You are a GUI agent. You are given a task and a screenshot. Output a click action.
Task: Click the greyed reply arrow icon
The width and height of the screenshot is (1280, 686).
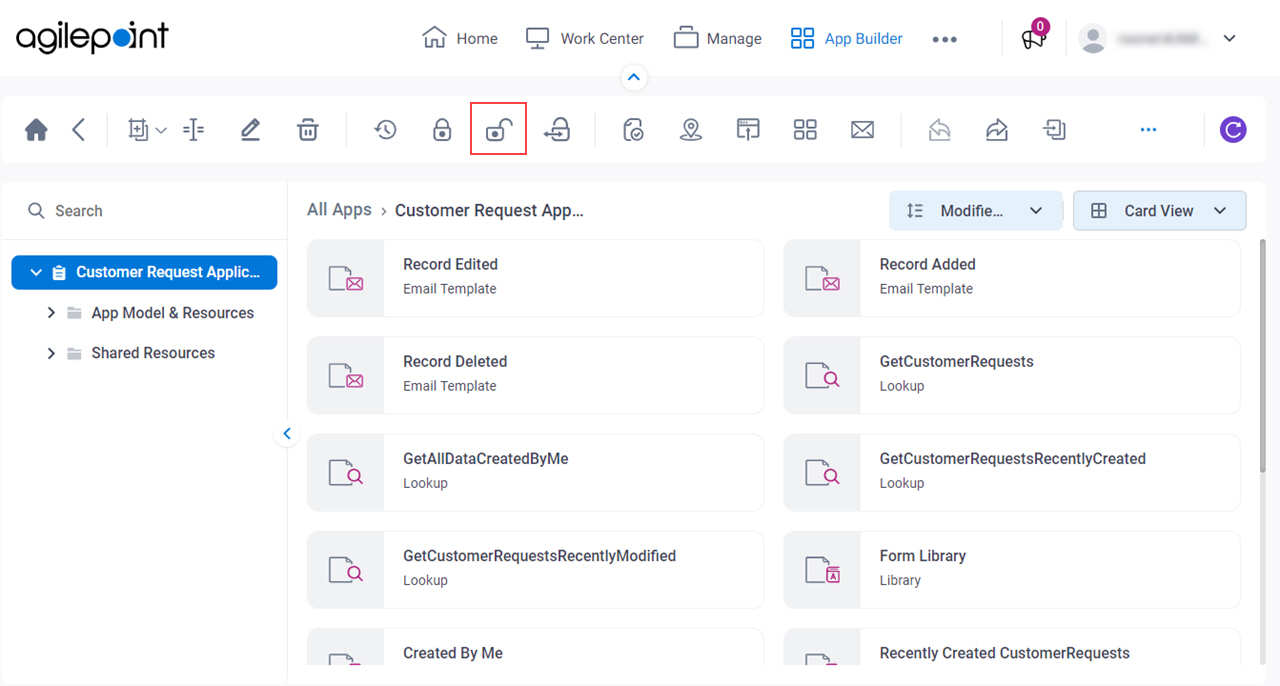[x=939, y=130]
